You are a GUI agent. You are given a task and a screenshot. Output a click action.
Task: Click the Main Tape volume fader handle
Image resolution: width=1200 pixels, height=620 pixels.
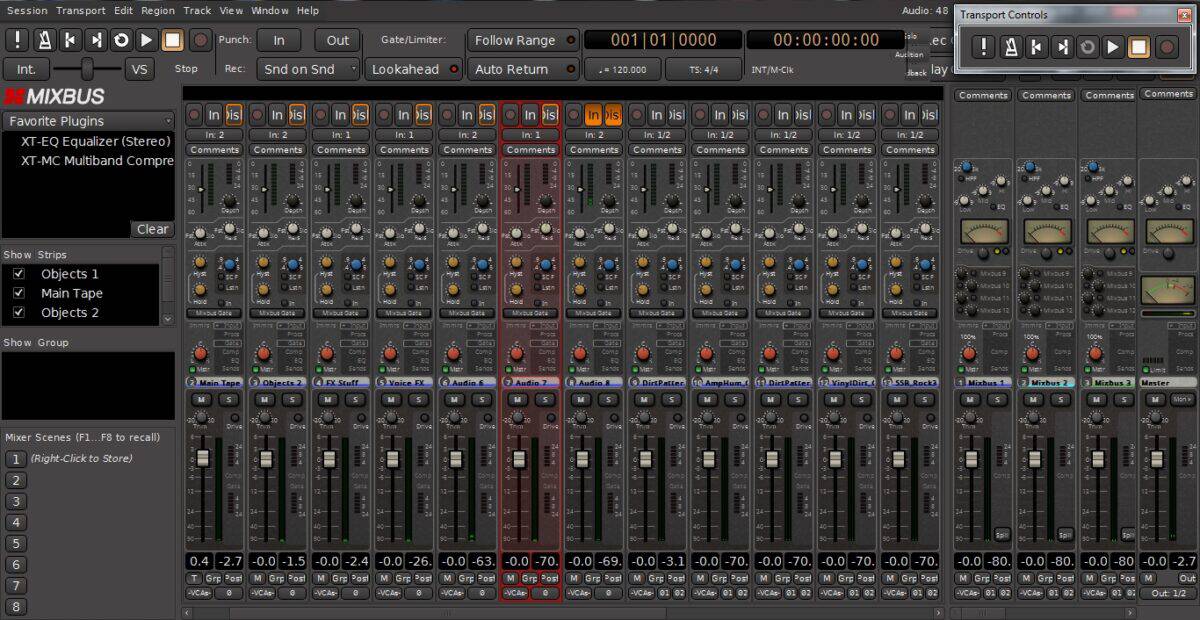(202, 458)
